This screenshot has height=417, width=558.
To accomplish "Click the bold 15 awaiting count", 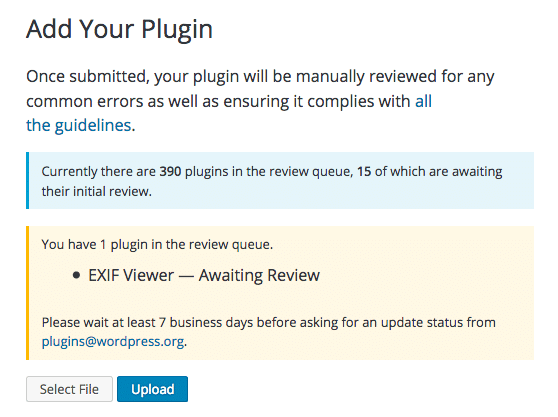I will 364,171.
